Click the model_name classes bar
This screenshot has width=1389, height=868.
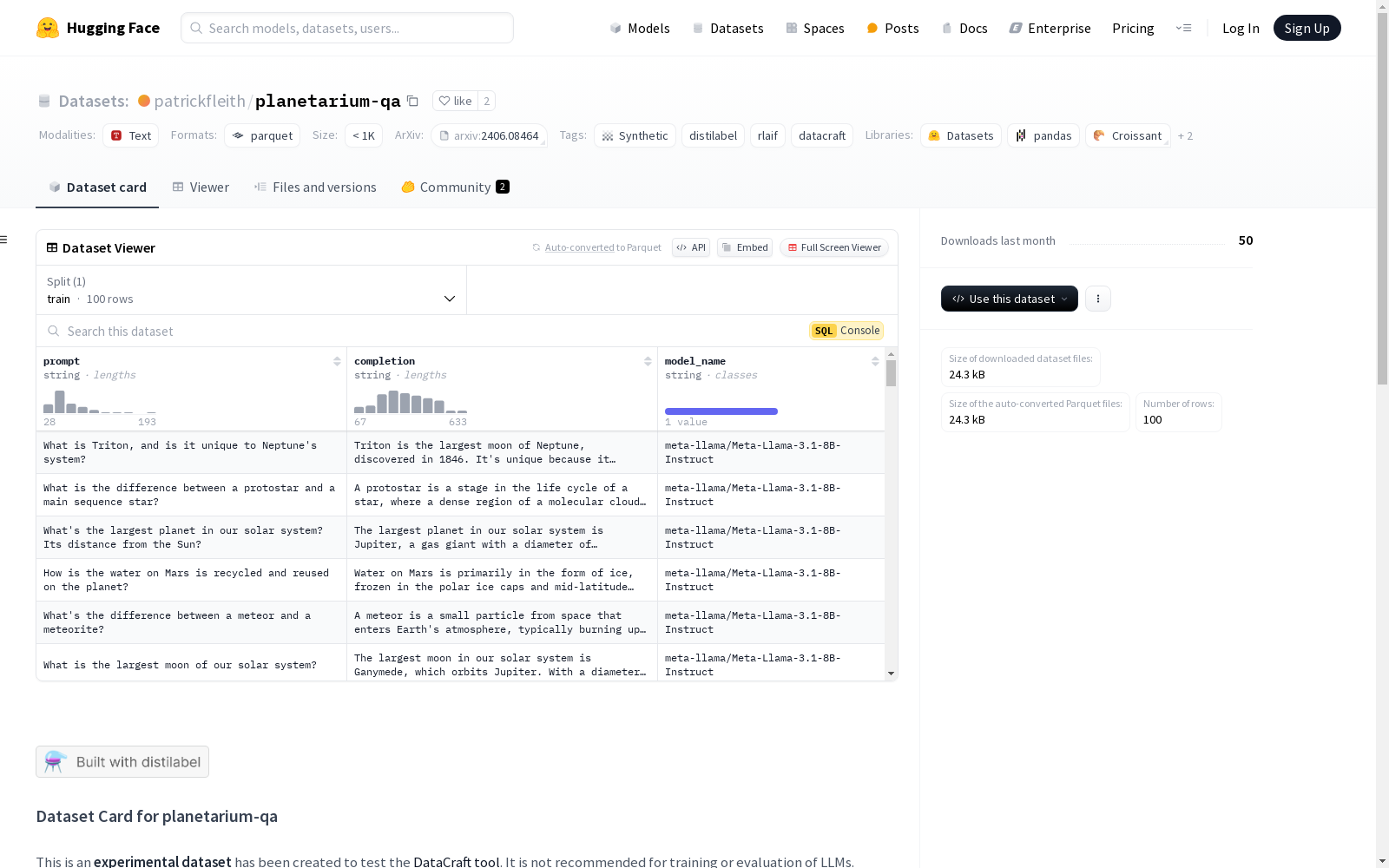click(x=721, y=411)
